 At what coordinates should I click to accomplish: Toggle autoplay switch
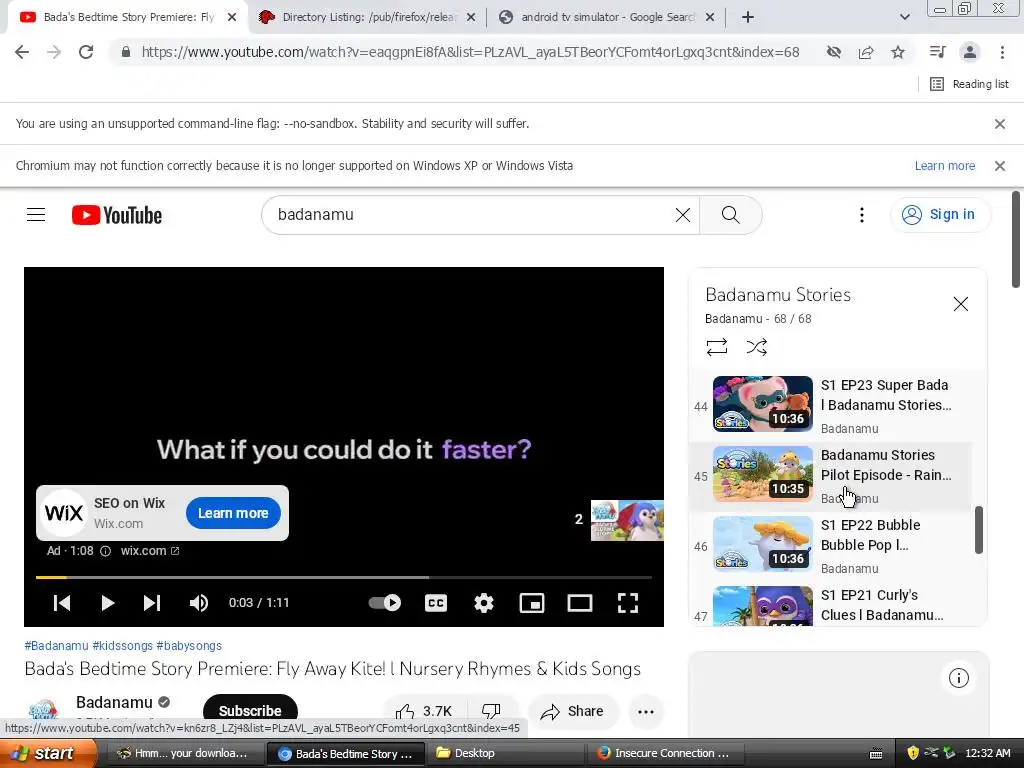click(x=385, y=603)
